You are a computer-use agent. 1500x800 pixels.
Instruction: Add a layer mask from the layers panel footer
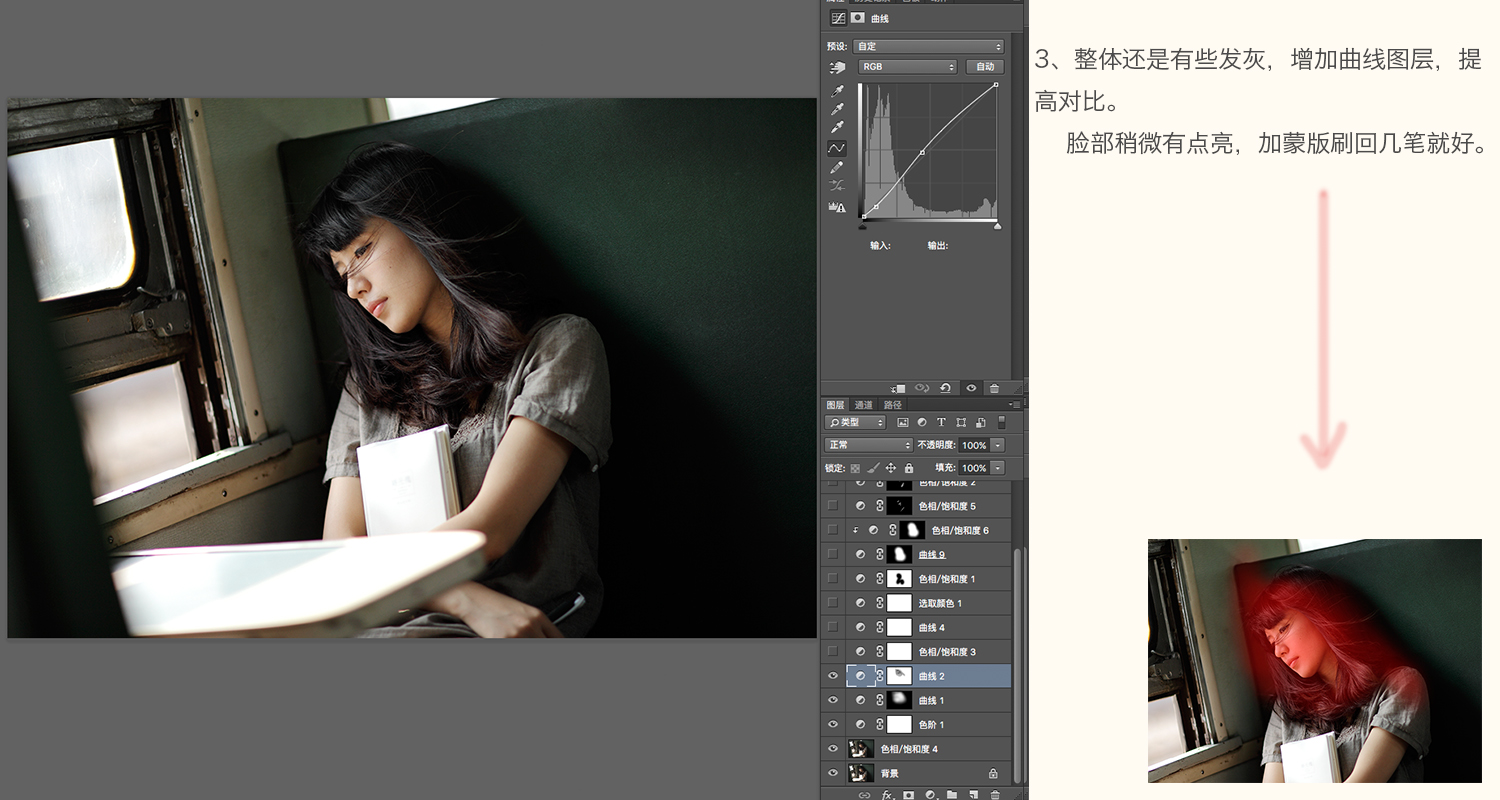(x=909, y=795)
